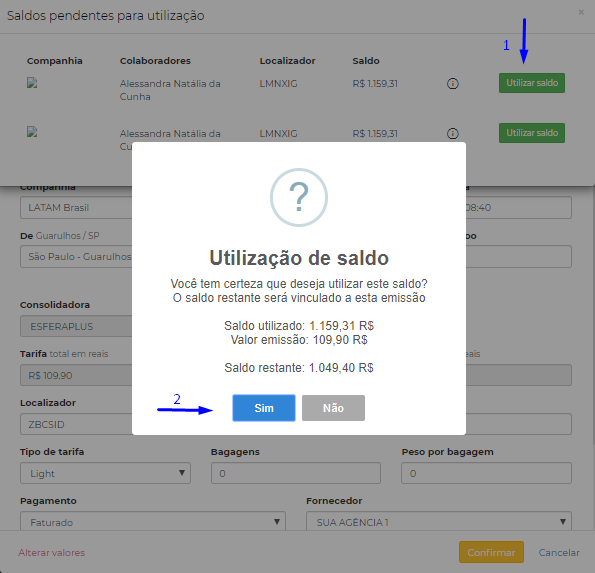
Task: Click the Alterar valores link
Action: (x=52, y=553)
